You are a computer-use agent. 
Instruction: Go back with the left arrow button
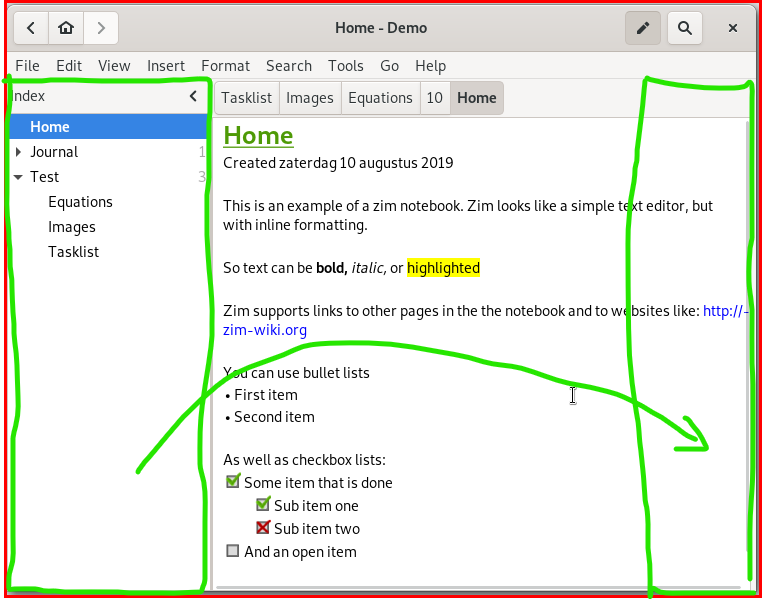coord(31,28)
